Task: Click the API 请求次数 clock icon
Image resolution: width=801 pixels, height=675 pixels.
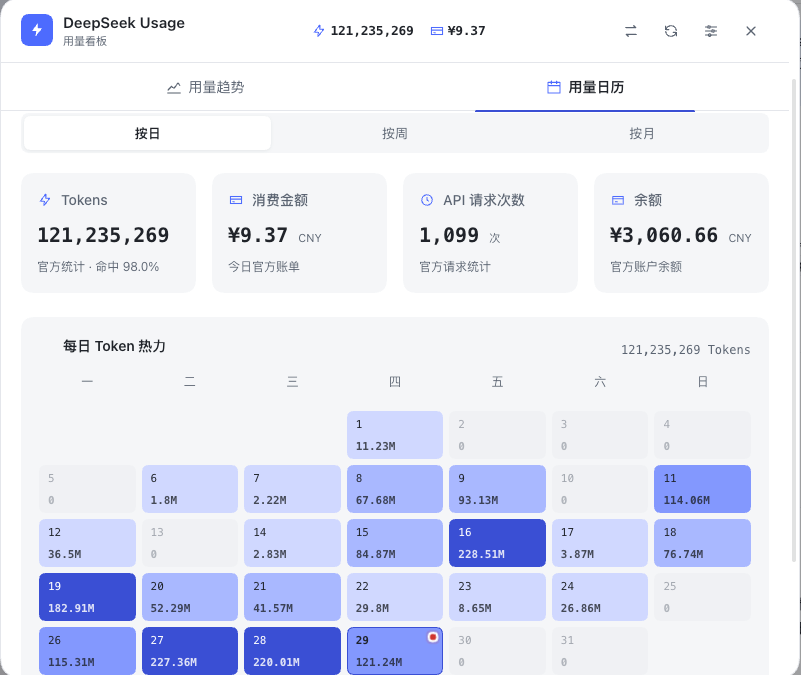Action: pos(427,200)
